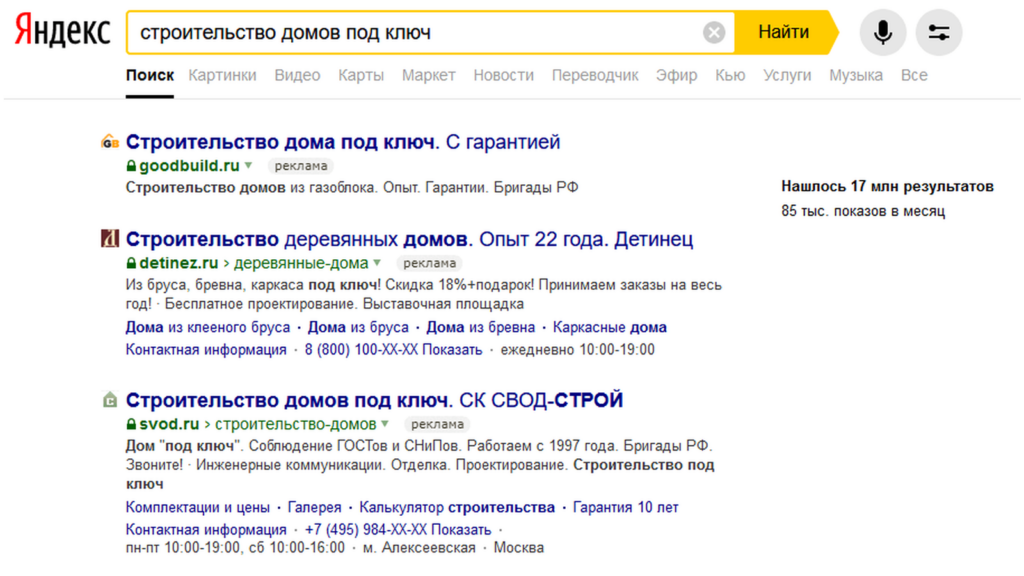Open the Все services tab
This screenshot has width=1024, height=576.
(914, 76)
